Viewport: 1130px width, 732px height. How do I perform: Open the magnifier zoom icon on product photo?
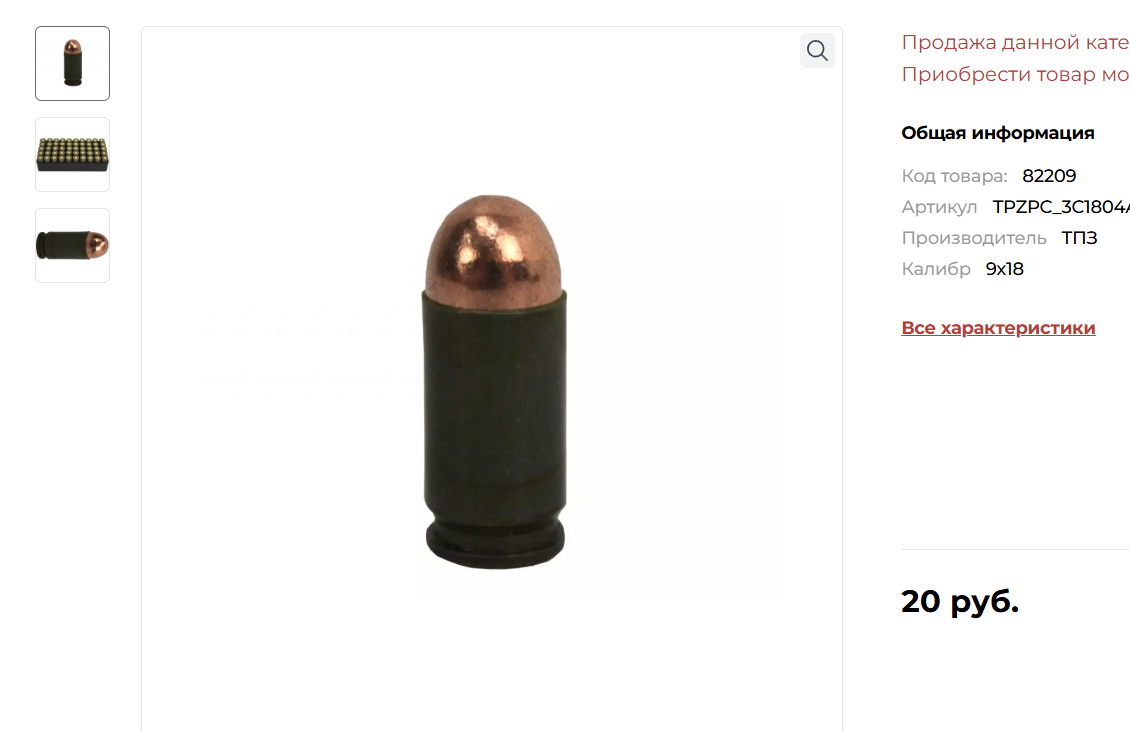[x=817, y=50]
